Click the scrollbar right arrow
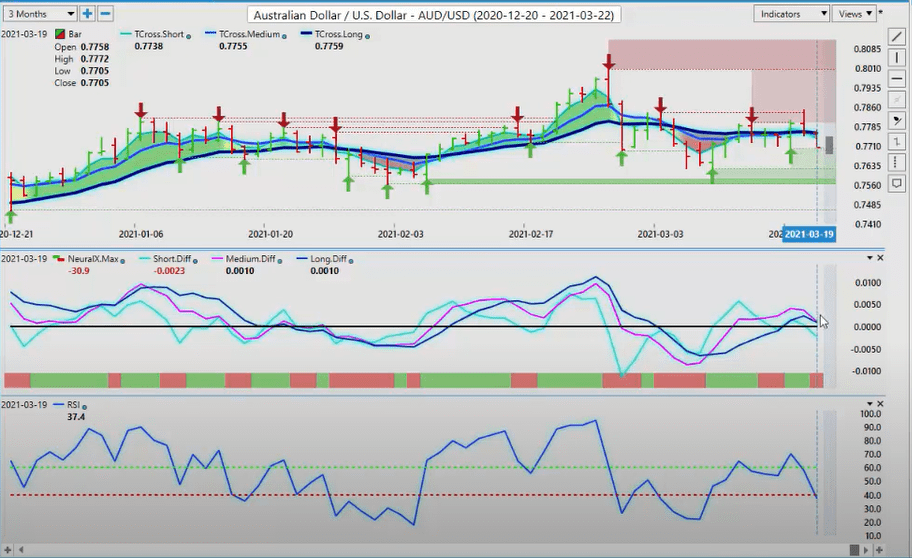The height and width of the screenshot is (558, 912). [x=866, y=549]
